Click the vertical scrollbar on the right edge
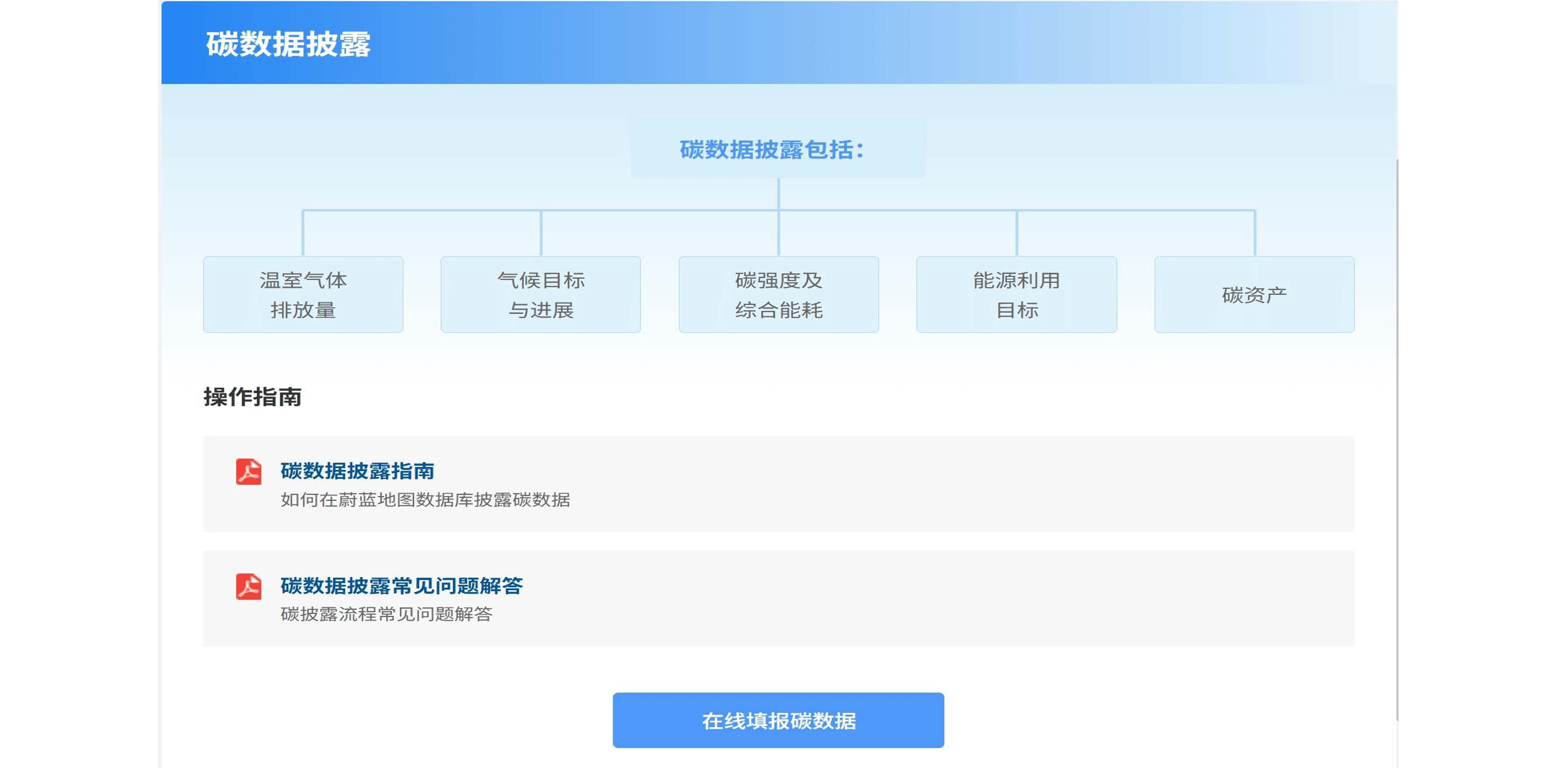The image size is (1568, 768). pyautogui.click(x=1397, y=438)
